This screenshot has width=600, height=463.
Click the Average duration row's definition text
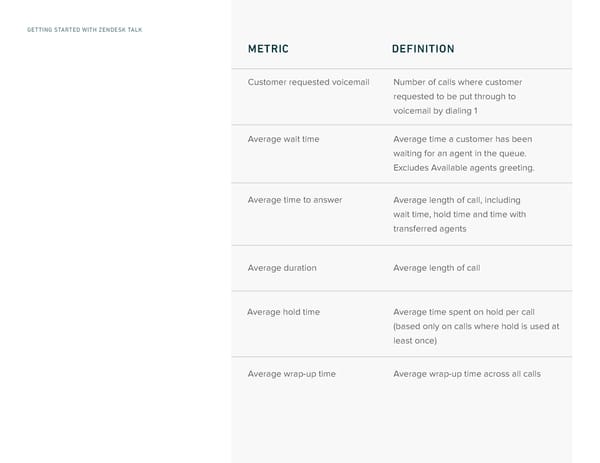coord(437,268)
